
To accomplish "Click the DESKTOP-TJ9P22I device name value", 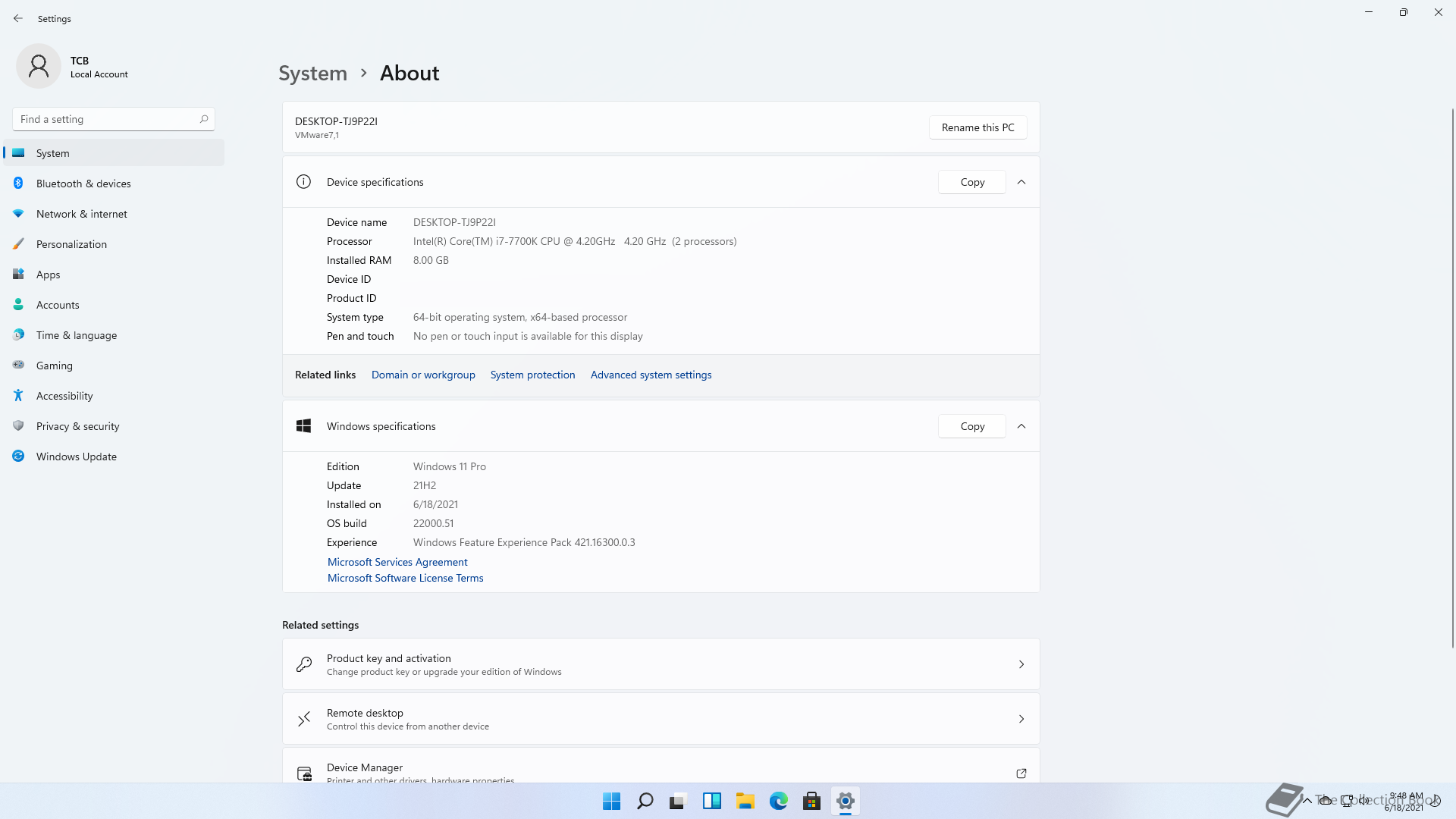I will pyautogui.click(x=454, y=222).
